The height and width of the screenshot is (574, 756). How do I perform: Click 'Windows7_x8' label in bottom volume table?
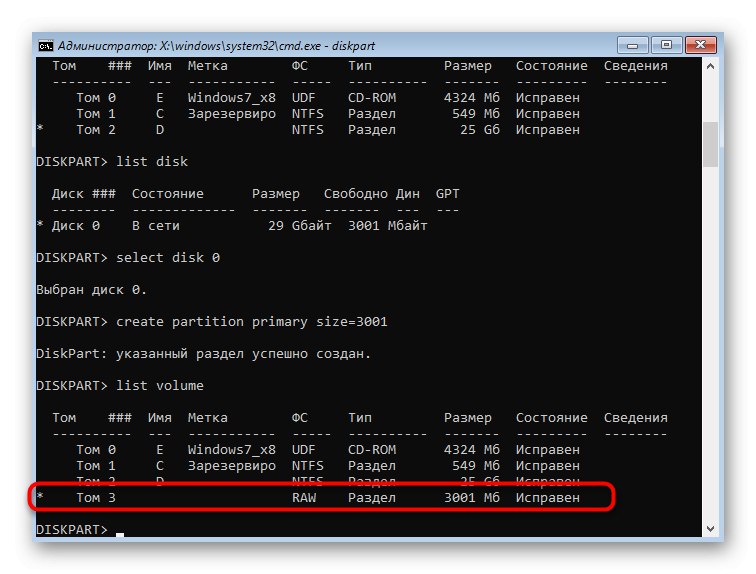pyautogui.click(x=231, y=450)
